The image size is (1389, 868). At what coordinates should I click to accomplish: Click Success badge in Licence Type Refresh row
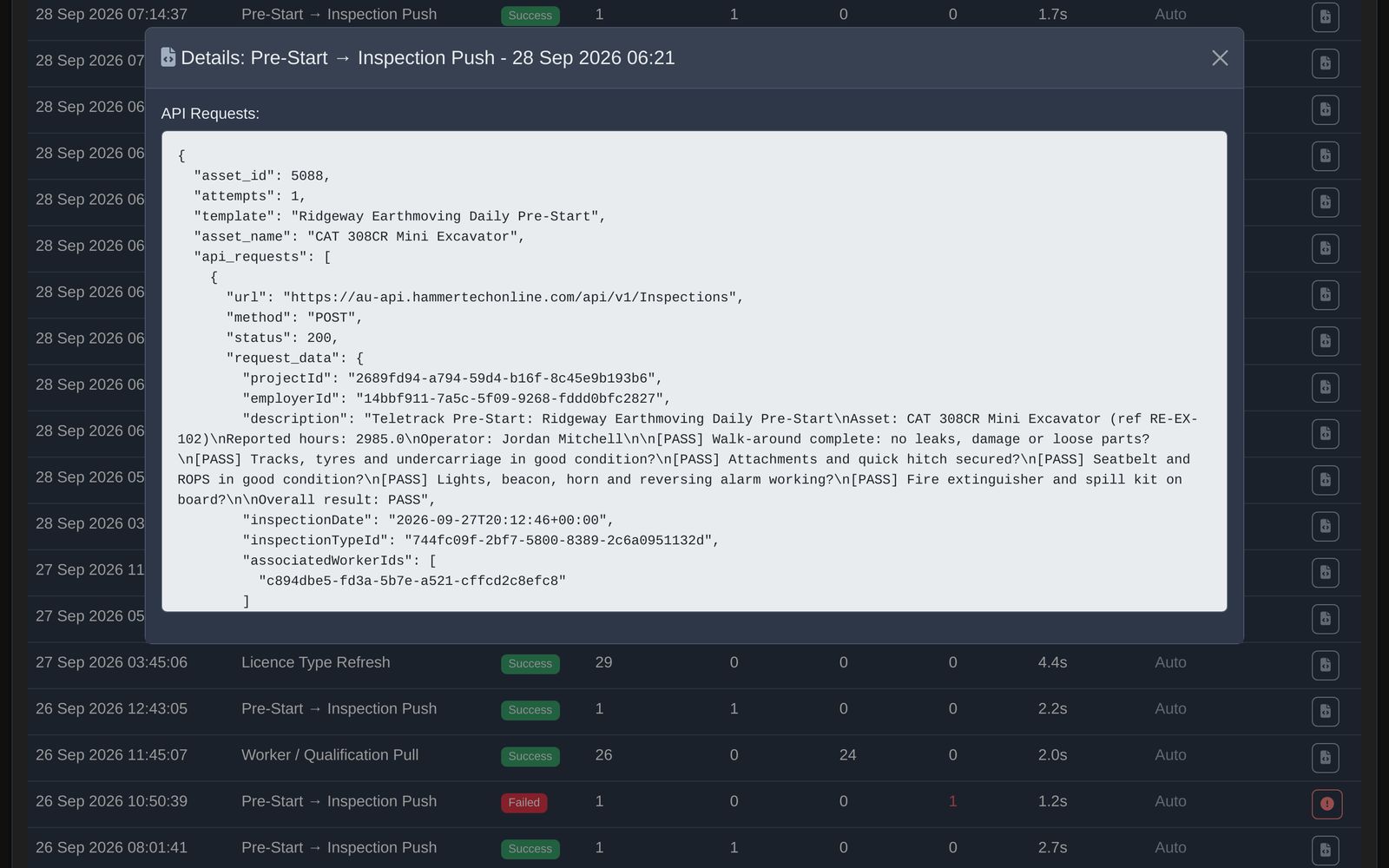point(530,664)
